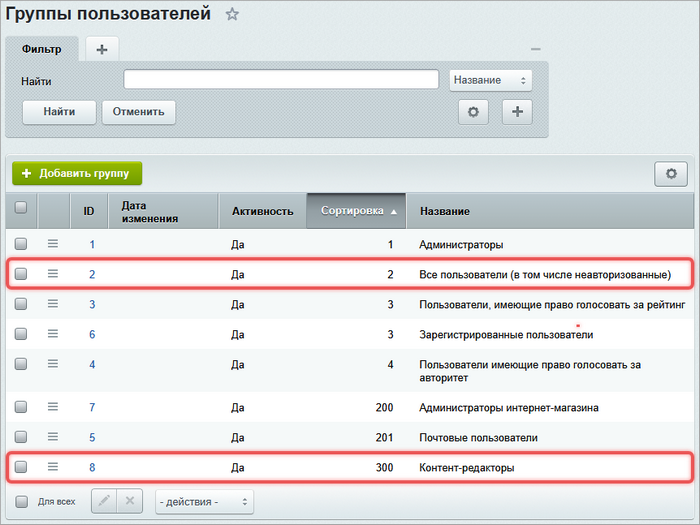The width and height of the screenshot is (700, 525).
Task: Click the filter settings gear icon
Action: (473, 112)
